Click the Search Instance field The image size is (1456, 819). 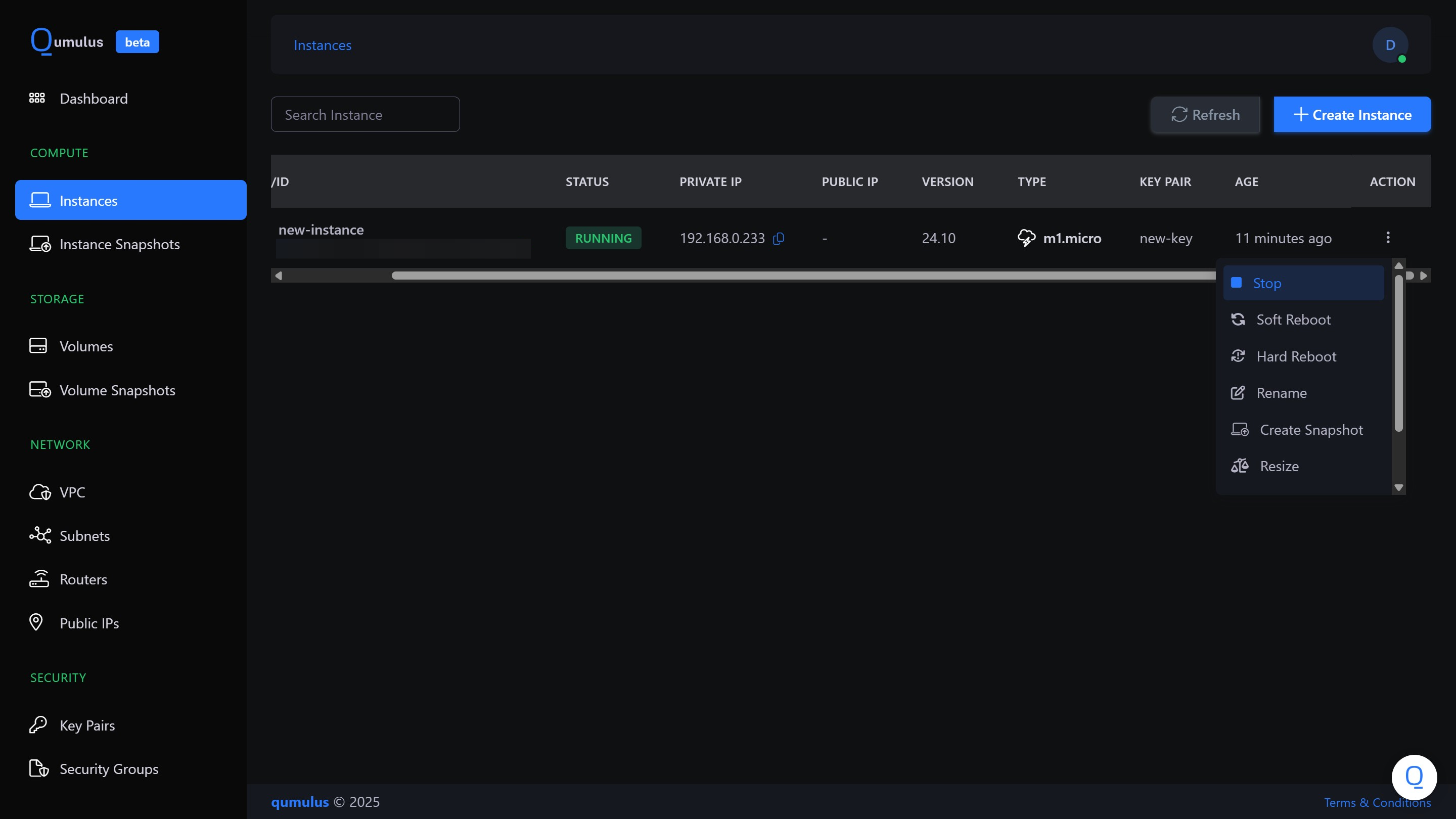tap(365, 114)
